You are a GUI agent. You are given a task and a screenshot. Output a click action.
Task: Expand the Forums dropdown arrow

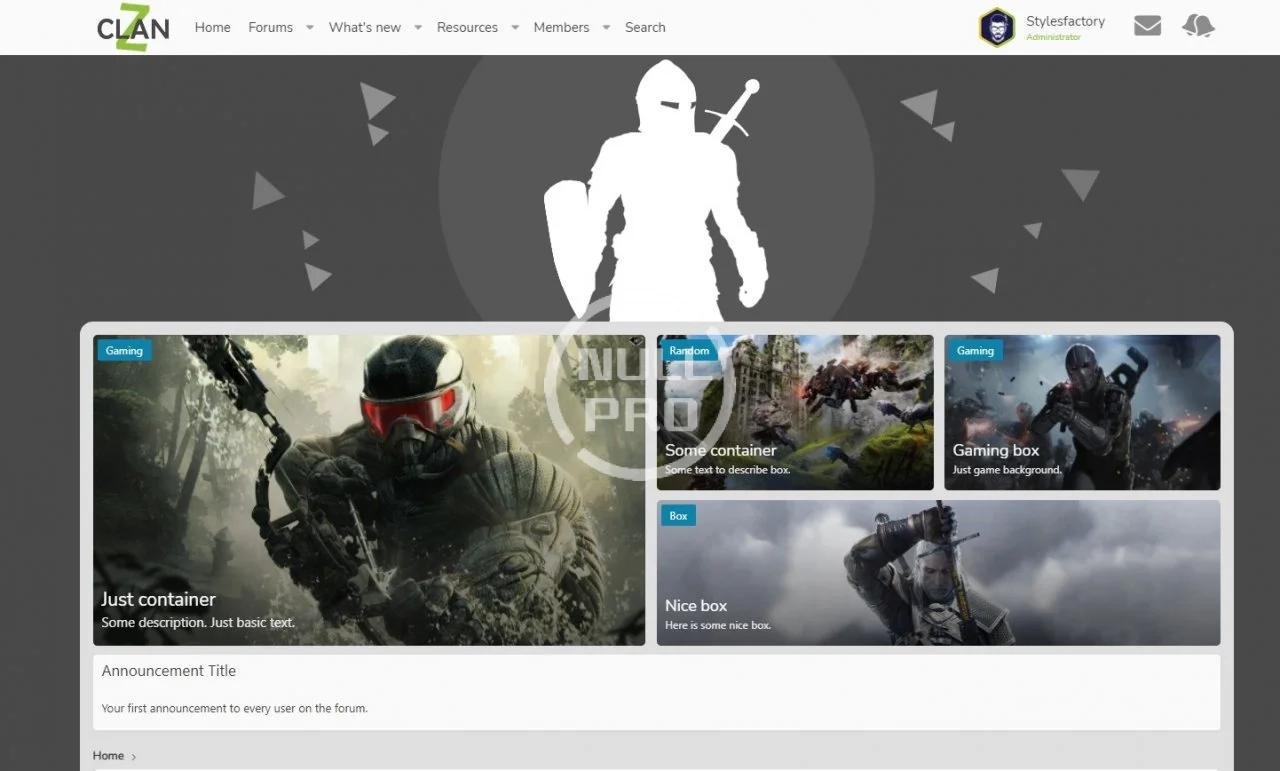click(x=309, y=27)
